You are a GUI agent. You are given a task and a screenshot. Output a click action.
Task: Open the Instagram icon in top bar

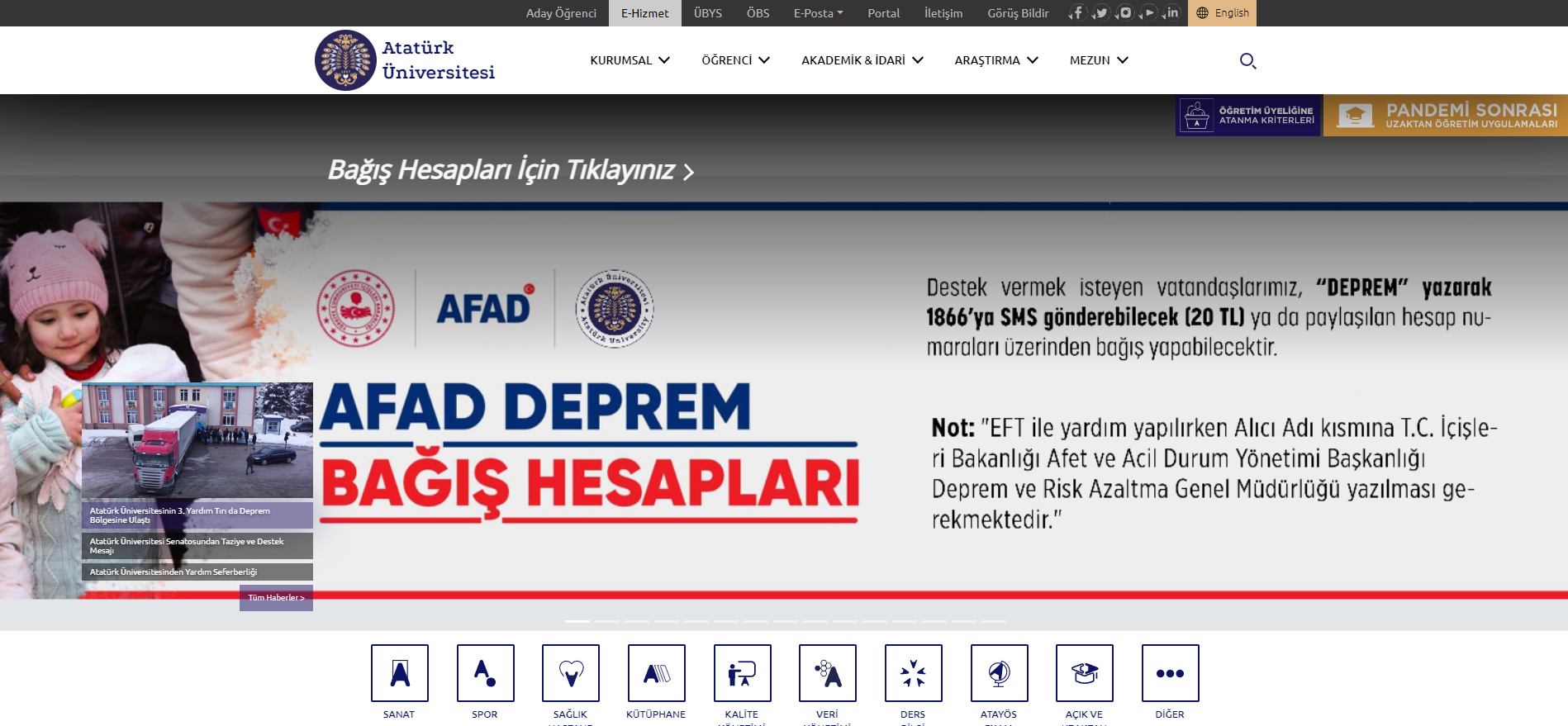pyautogui.click(x=1124, y=13)
